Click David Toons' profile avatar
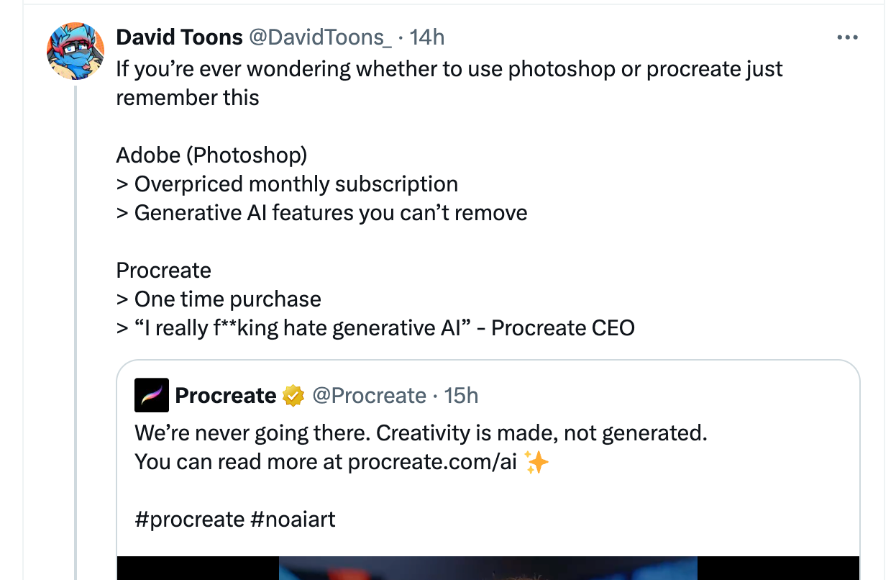896x580 pixels. (x=75, y=51)
